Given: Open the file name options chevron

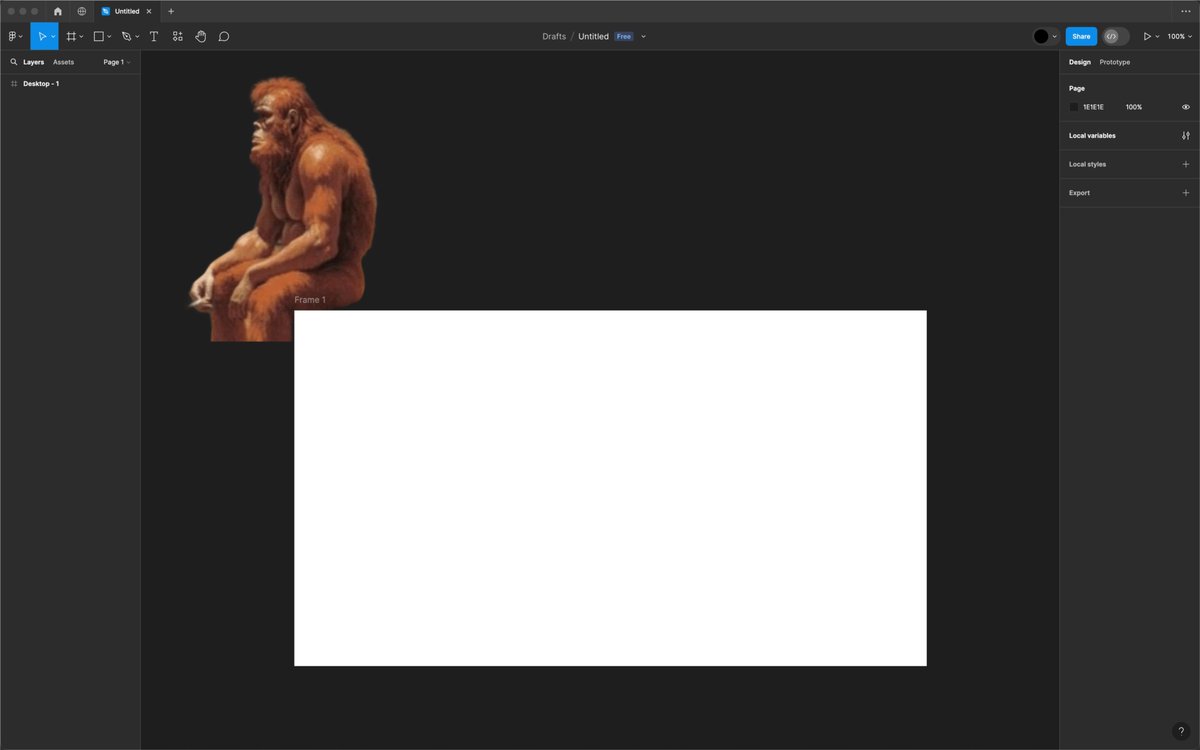Looking at the screenshot, I should (x=643, y=36).
